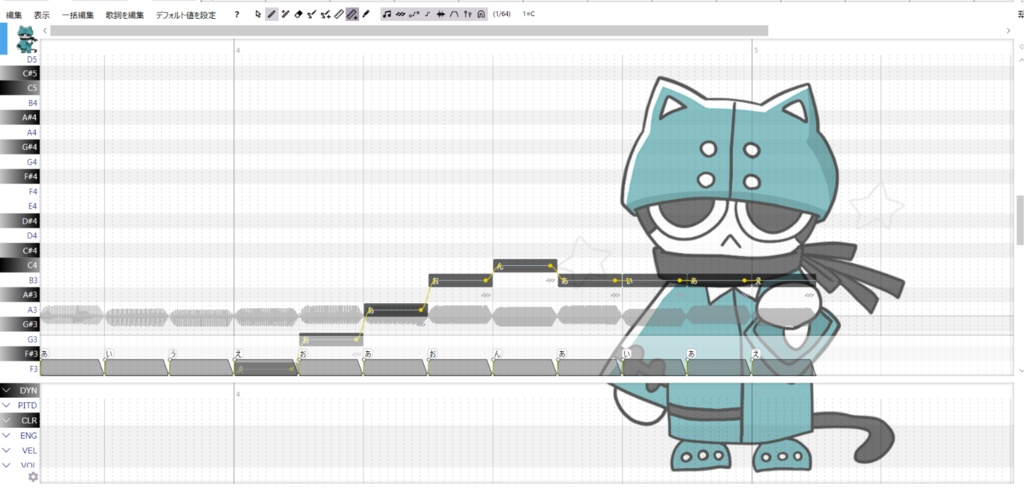
Task: Click the A4 piano key
Action: click(20, 132)
